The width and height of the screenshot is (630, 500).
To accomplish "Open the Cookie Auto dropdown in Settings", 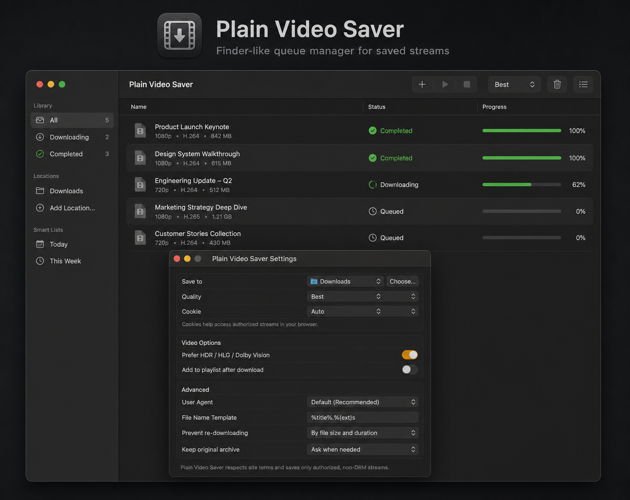I will (x=362, y=311).
